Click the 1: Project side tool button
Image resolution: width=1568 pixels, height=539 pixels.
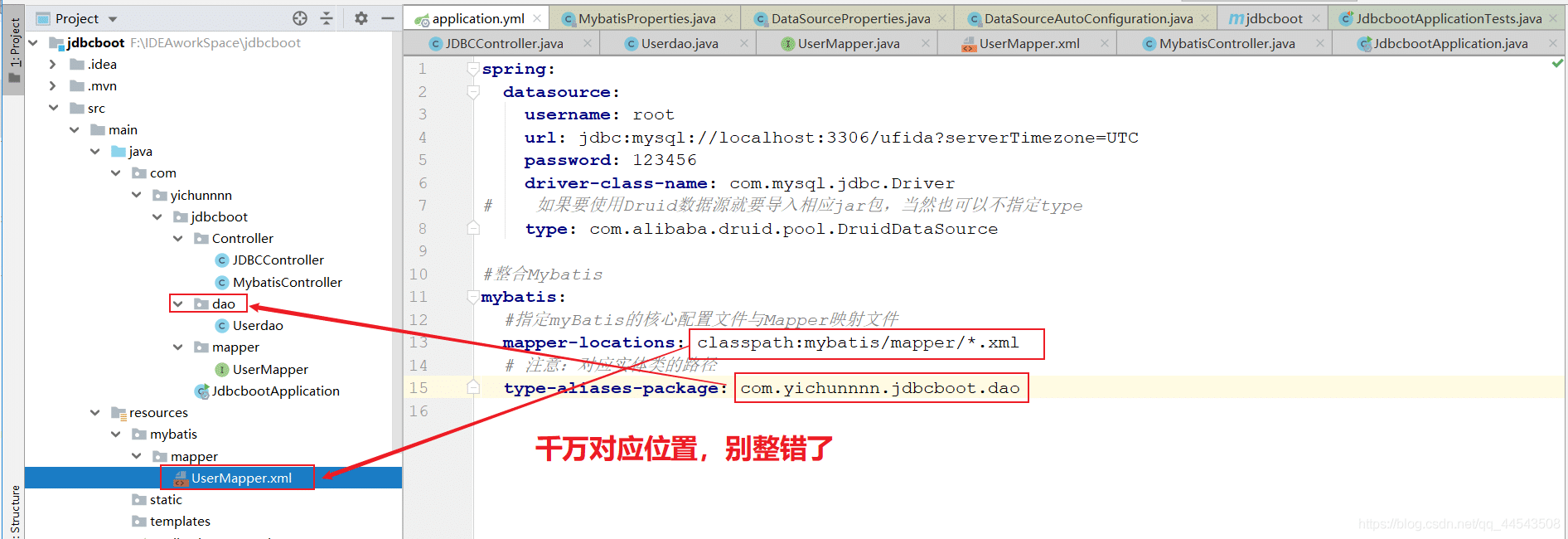click(14, 50)
